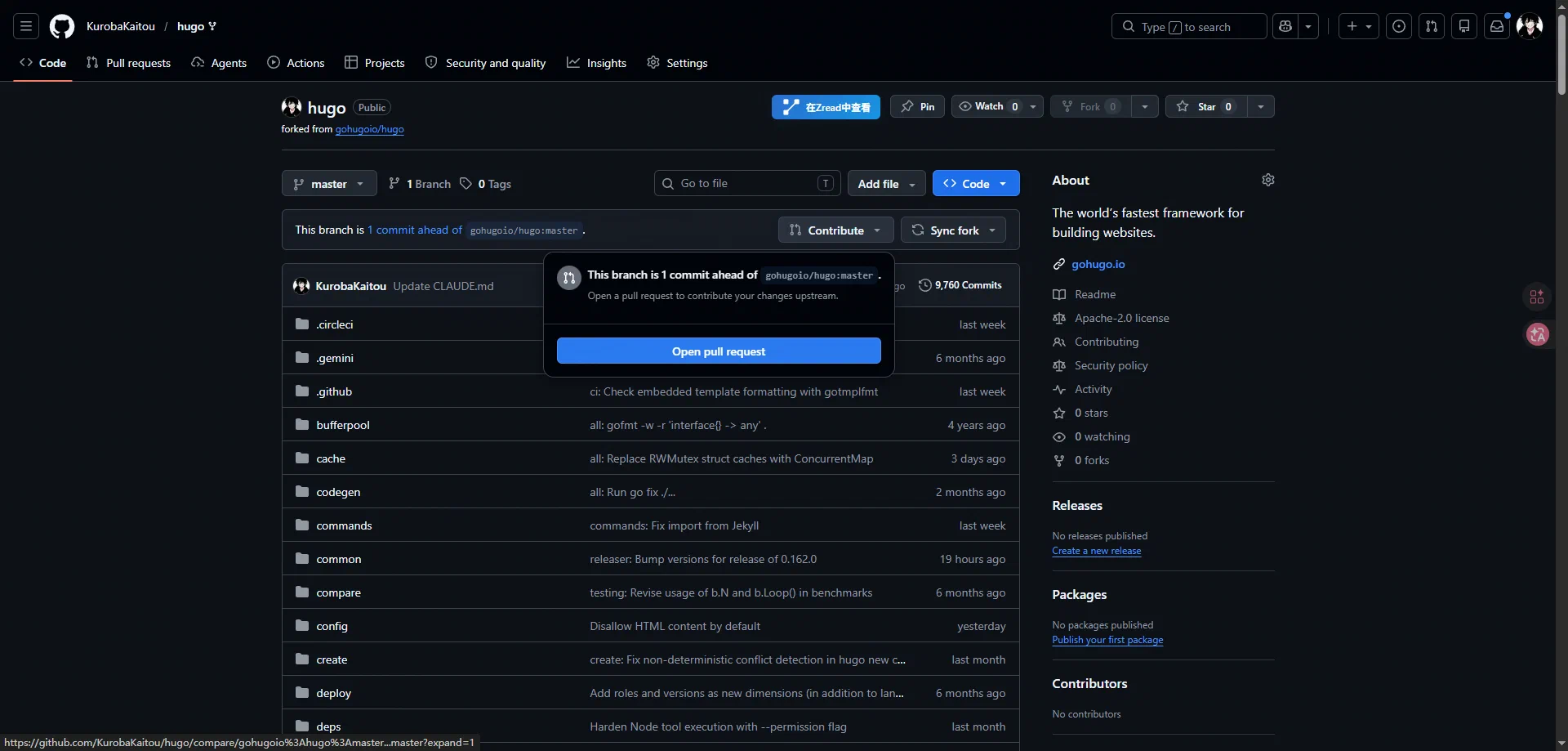1568x751 pixels.
Task: Click the floating translate extension icon
Action: tap(1538, 334)
